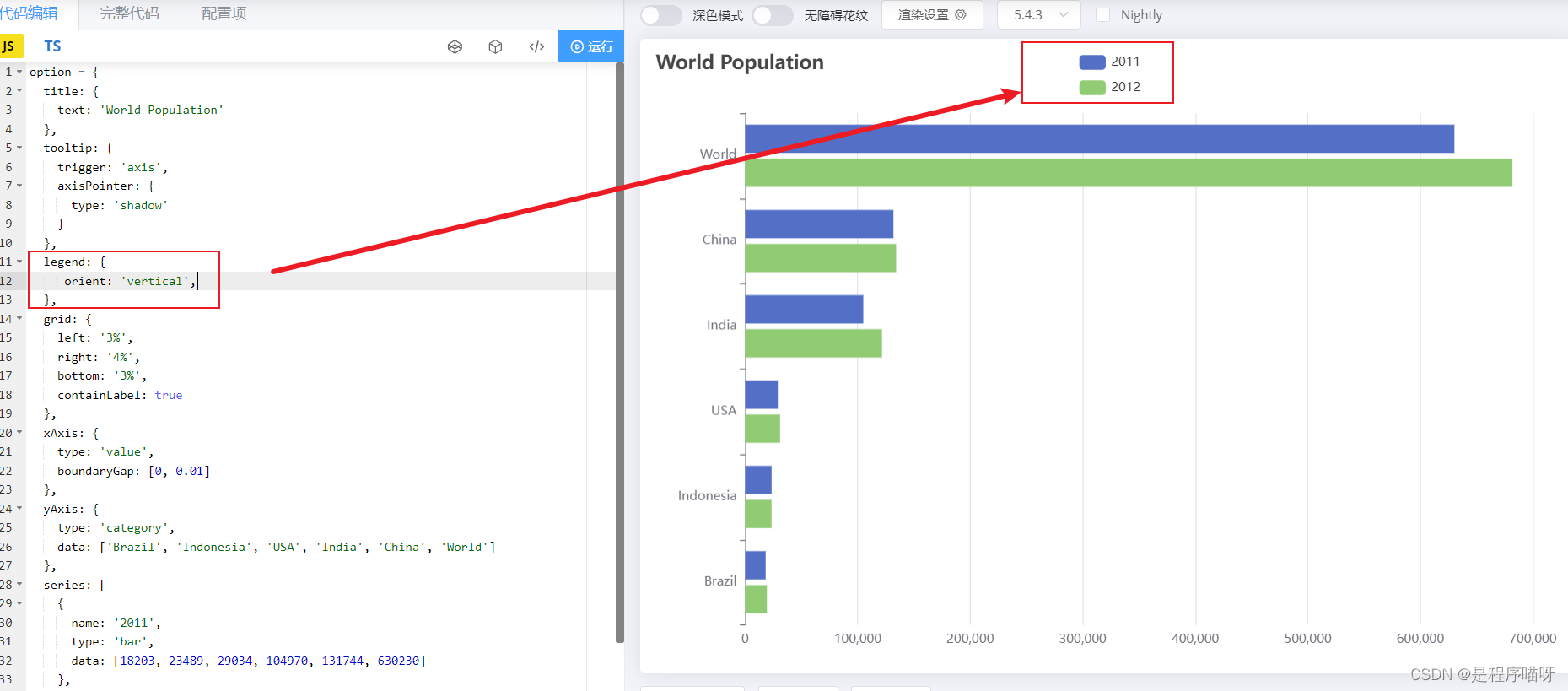This screenshot has height=691, width=1568.
Task: Toggle the 2012 legend color swatch
Action: 1092,87
